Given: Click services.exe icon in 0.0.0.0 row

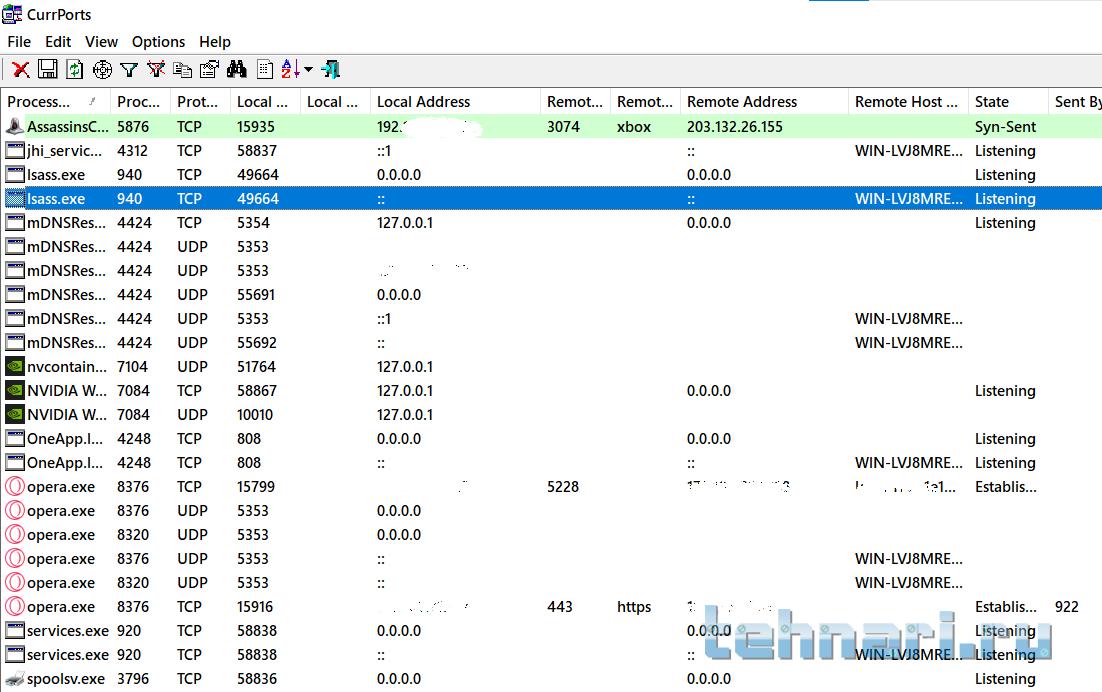Looking at the screenshot, I should tap(15, 630).
